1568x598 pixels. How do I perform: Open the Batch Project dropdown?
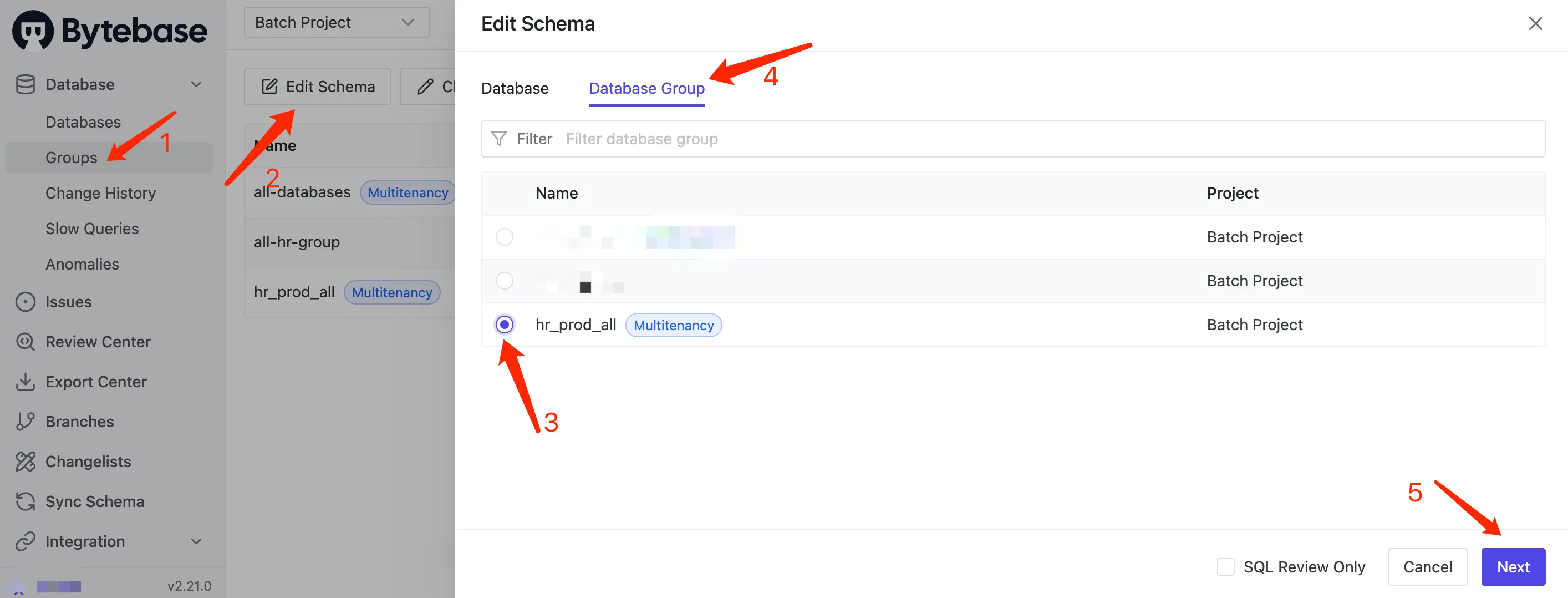(337, 23)
